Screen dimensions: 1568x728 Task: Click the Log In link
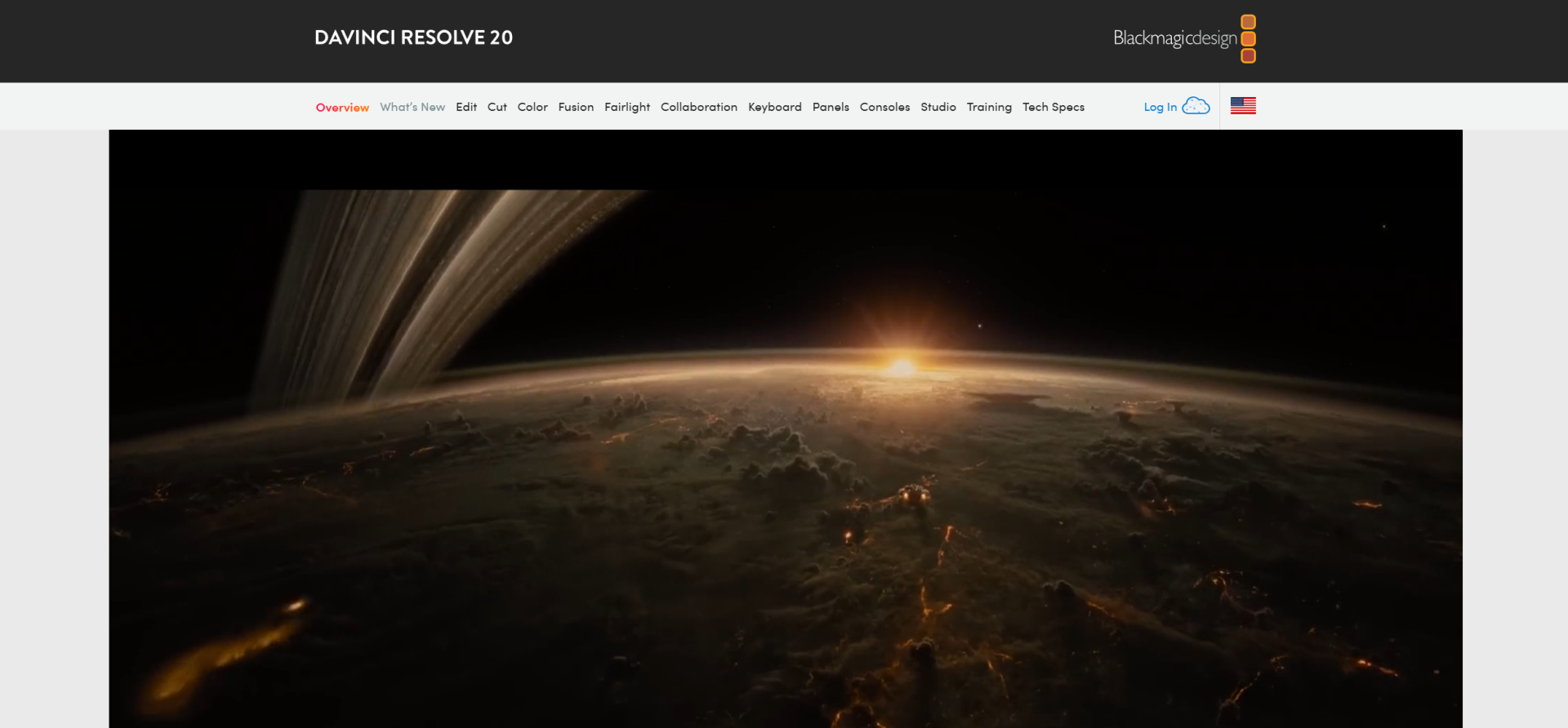pyautogui.click(x=1160, y=107)
